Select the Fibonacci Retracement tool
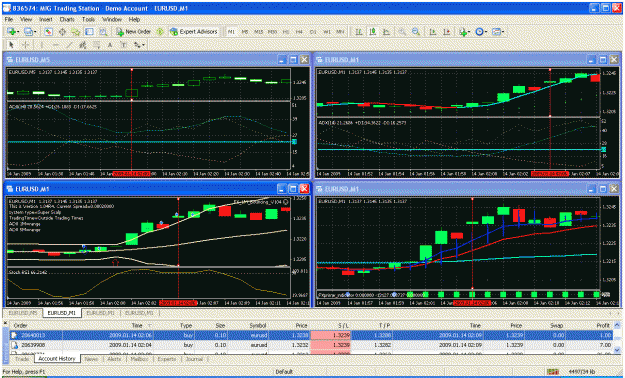This screenshot has height=378, width=625. click(x=96, y=45)
